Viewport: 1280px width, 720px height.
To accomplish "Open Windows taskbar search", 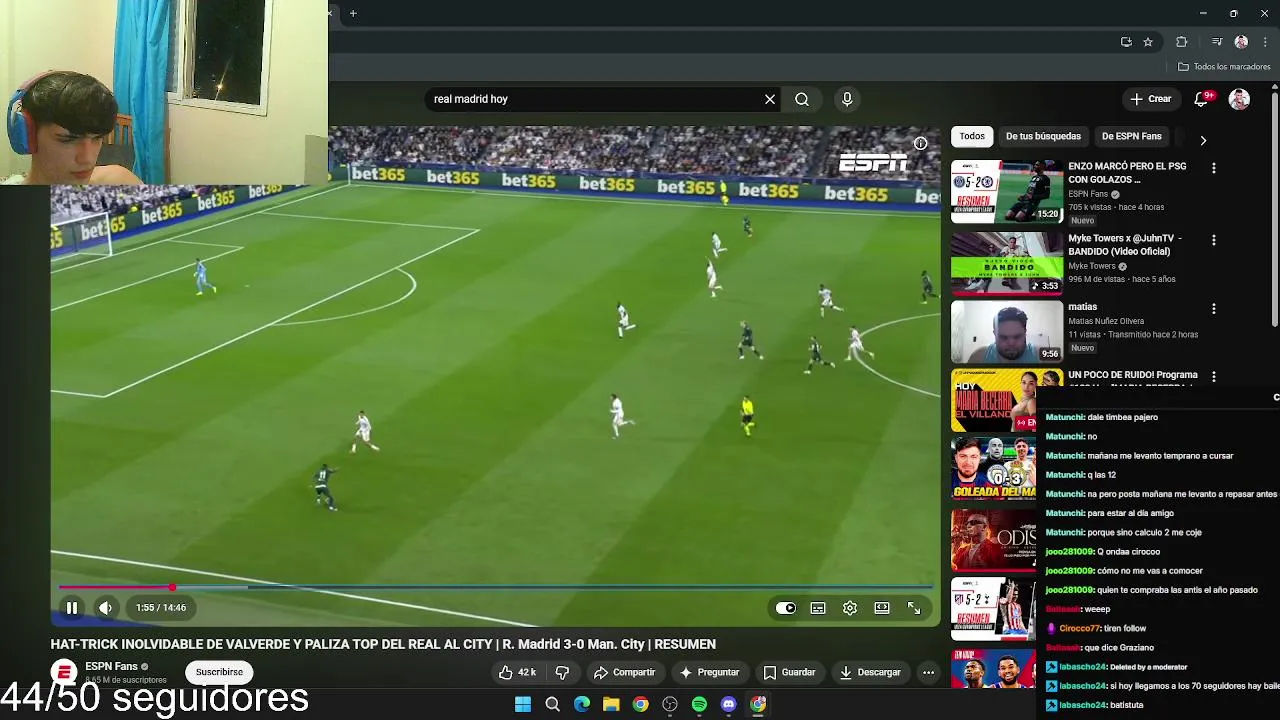I will click(552, 704).
